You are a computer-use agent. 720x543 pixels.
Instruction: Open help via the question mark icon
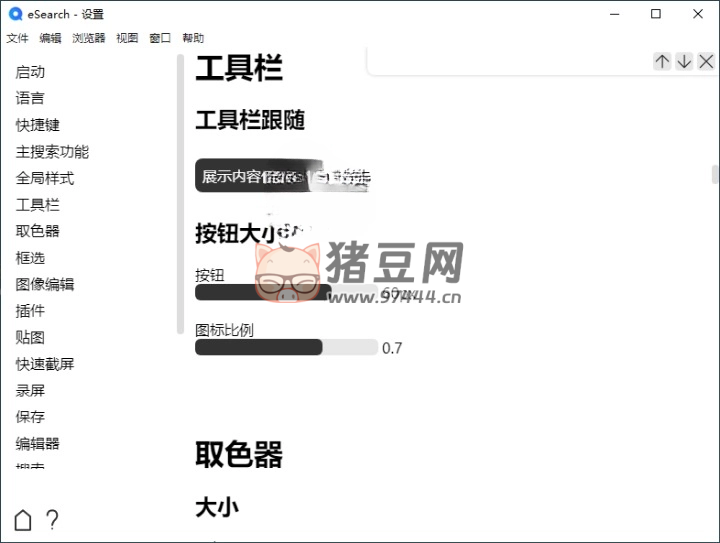pos(52,520)
